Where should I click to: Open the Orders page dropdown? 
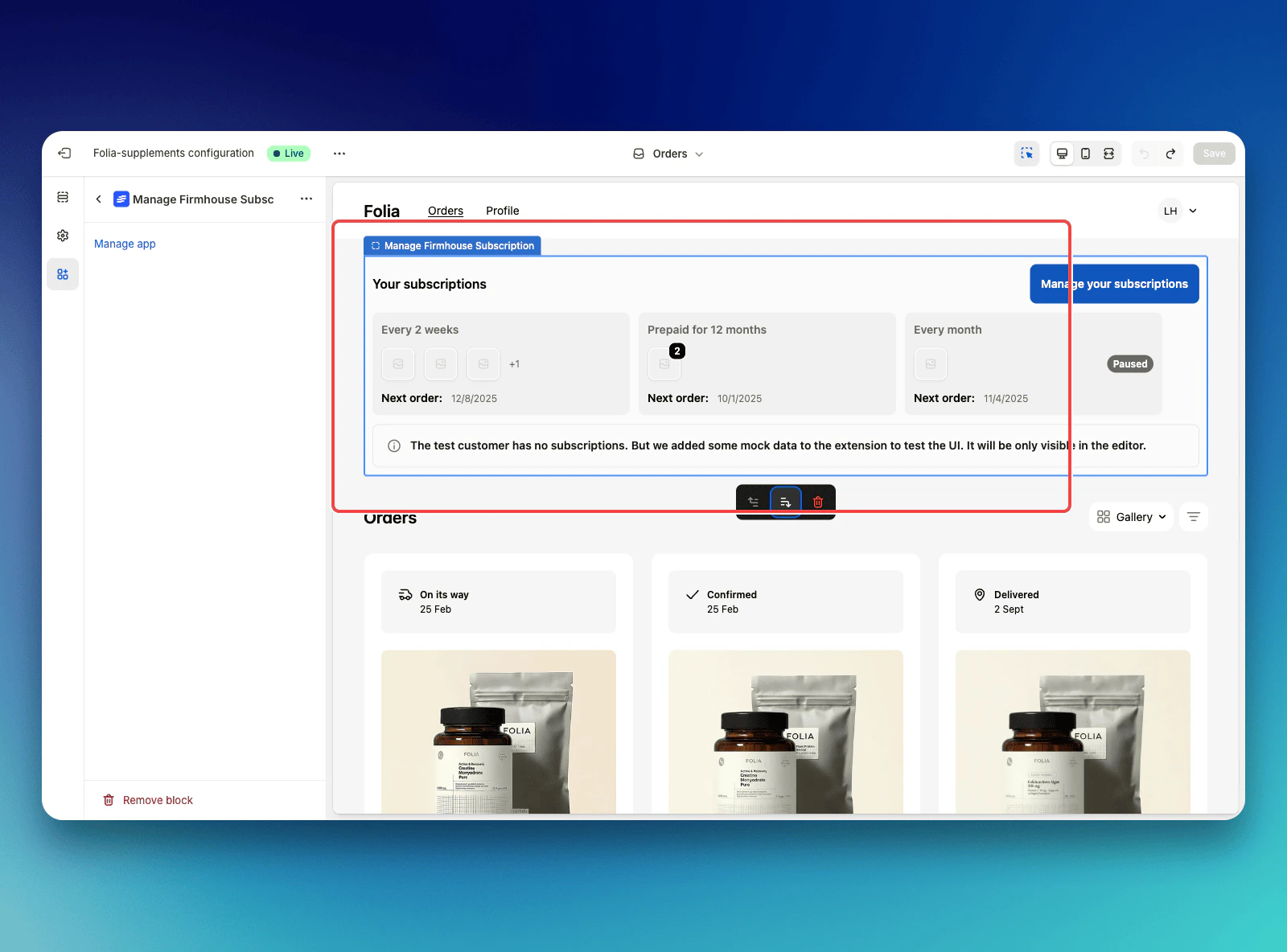click(x=667, y=153)
